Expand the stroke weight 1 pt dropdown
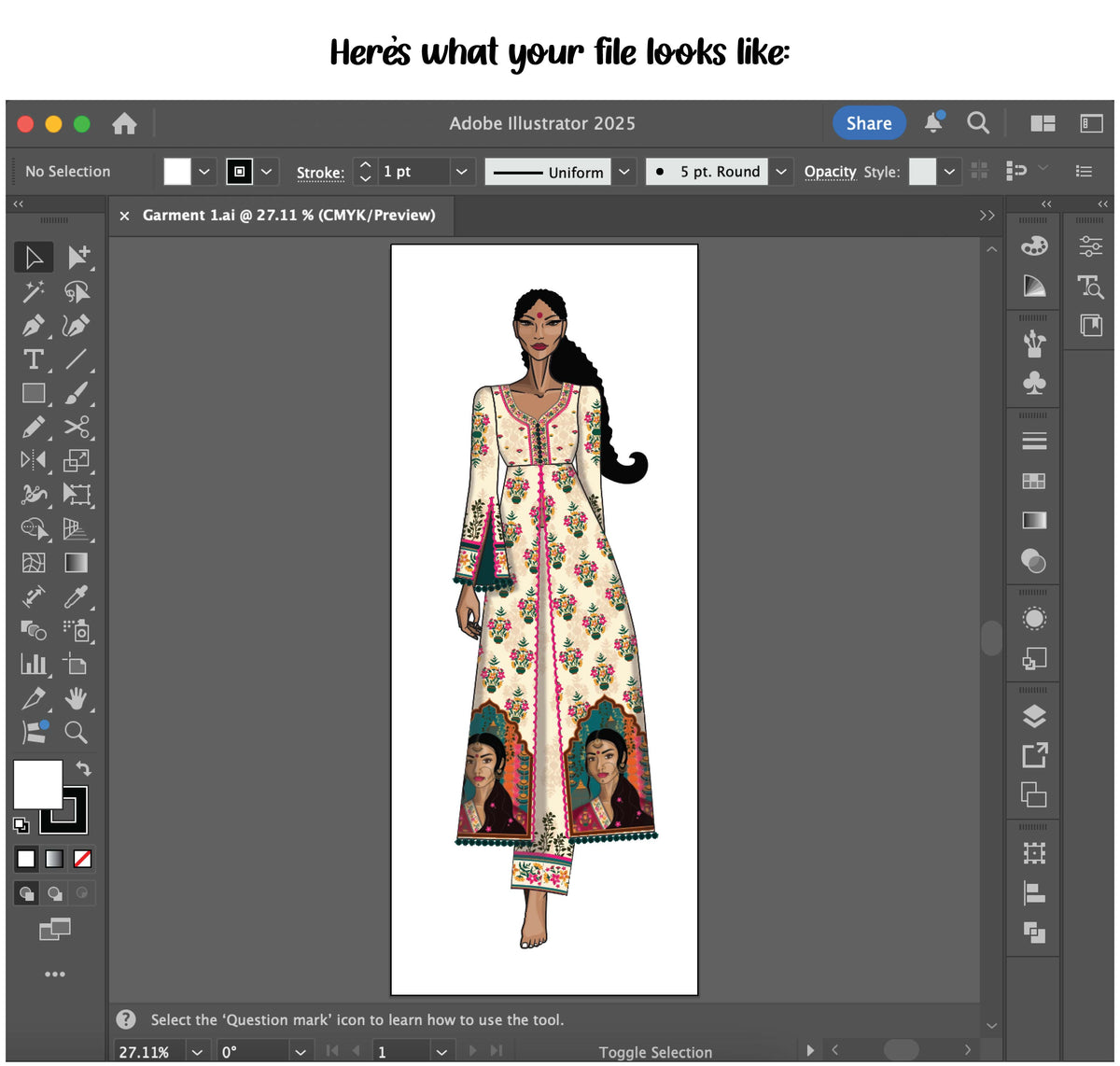Image resolution: width=1120 pixels, height=1066 pixels. [x=461, y=172]
